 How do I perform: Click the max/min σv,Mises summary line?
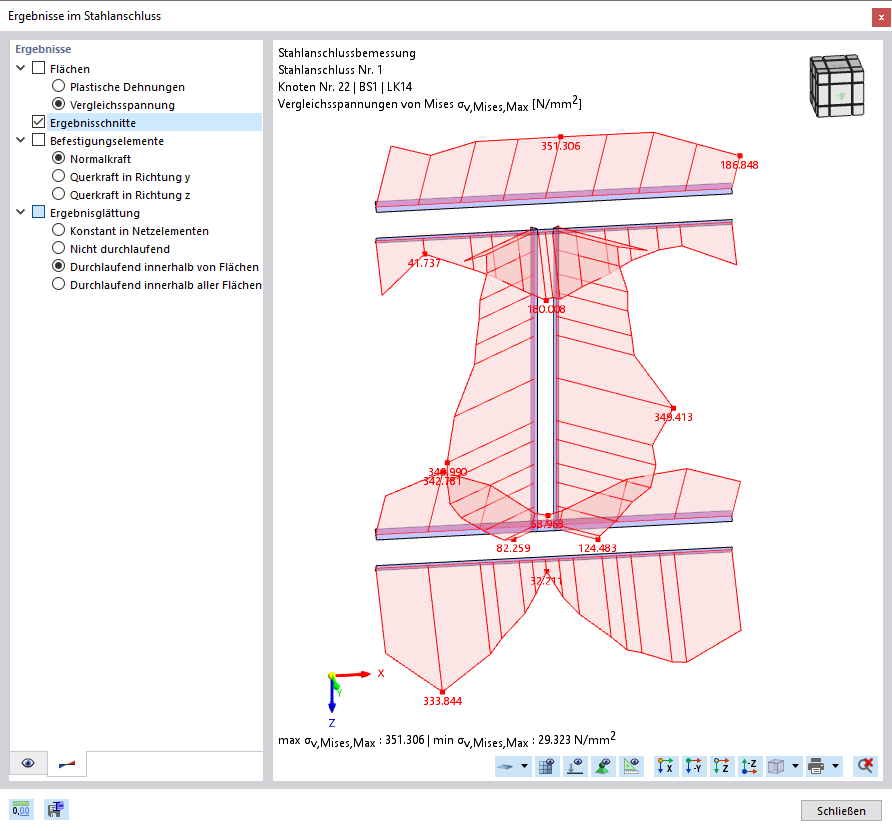point(447,740)
